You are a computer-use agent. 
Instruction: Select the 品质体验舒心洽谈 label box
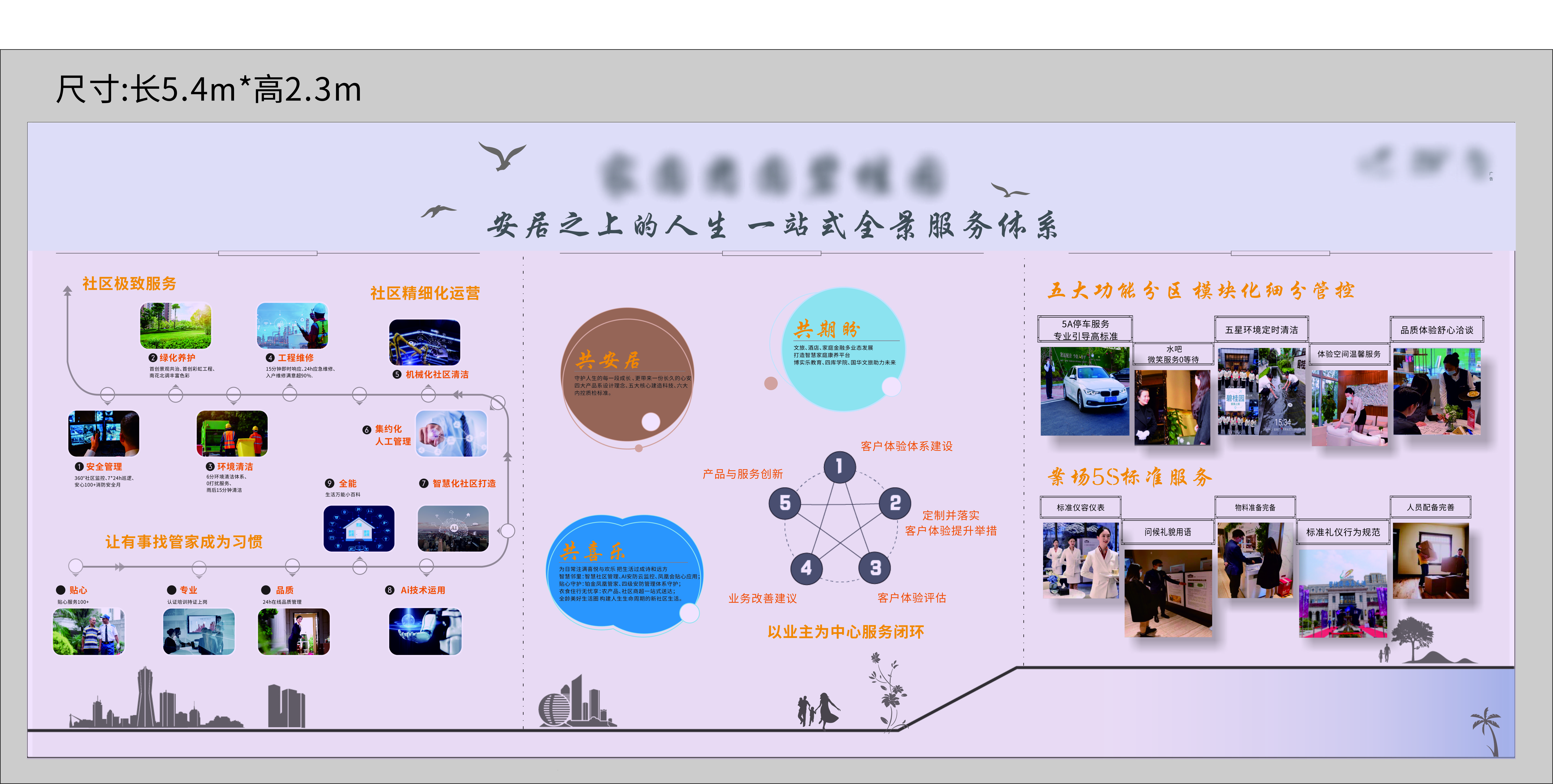1437,329
